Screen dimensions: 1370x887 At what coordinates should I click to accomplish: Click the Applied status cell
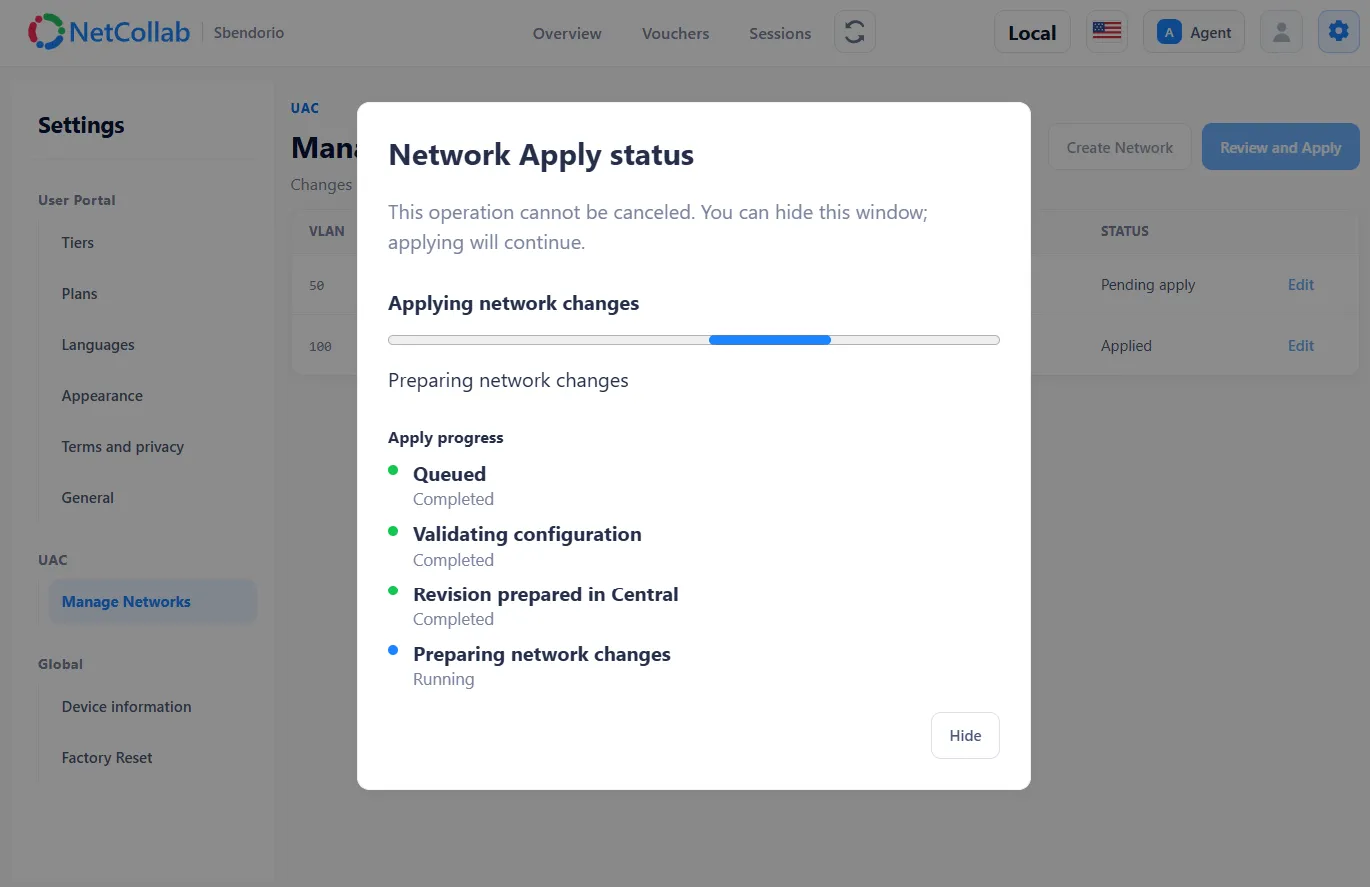point(1126,346)
